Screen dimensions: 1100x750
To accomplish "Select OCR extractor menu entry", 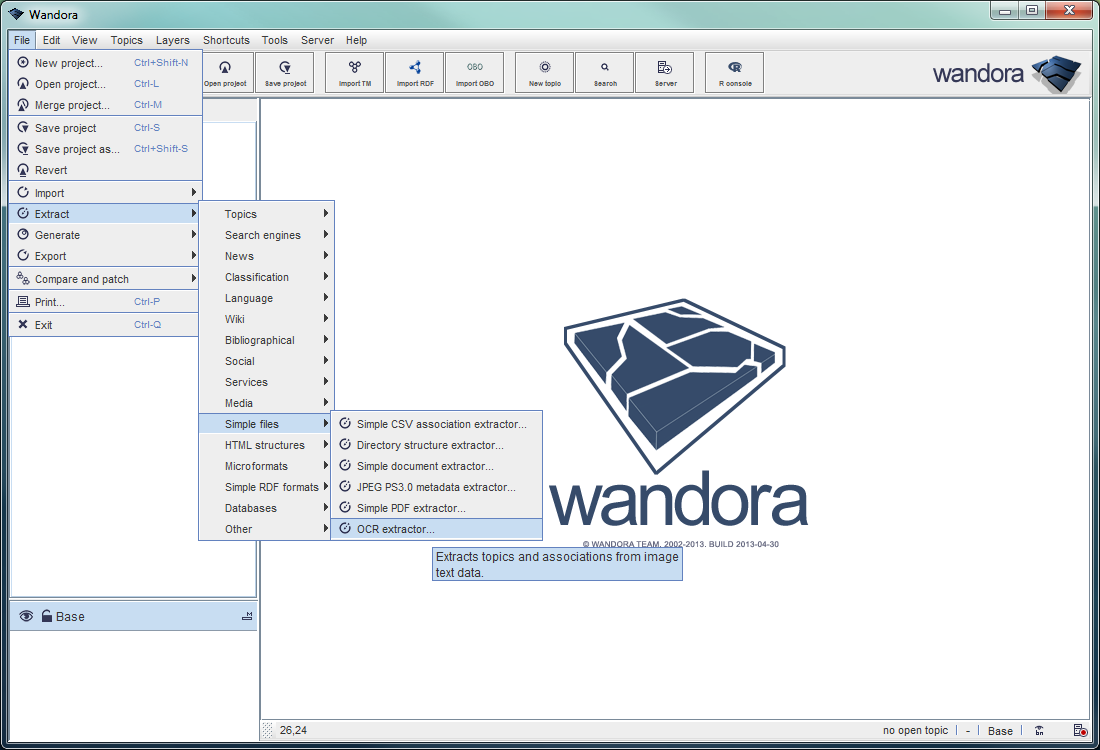I will pyautogui.click(x=396, y=529).
